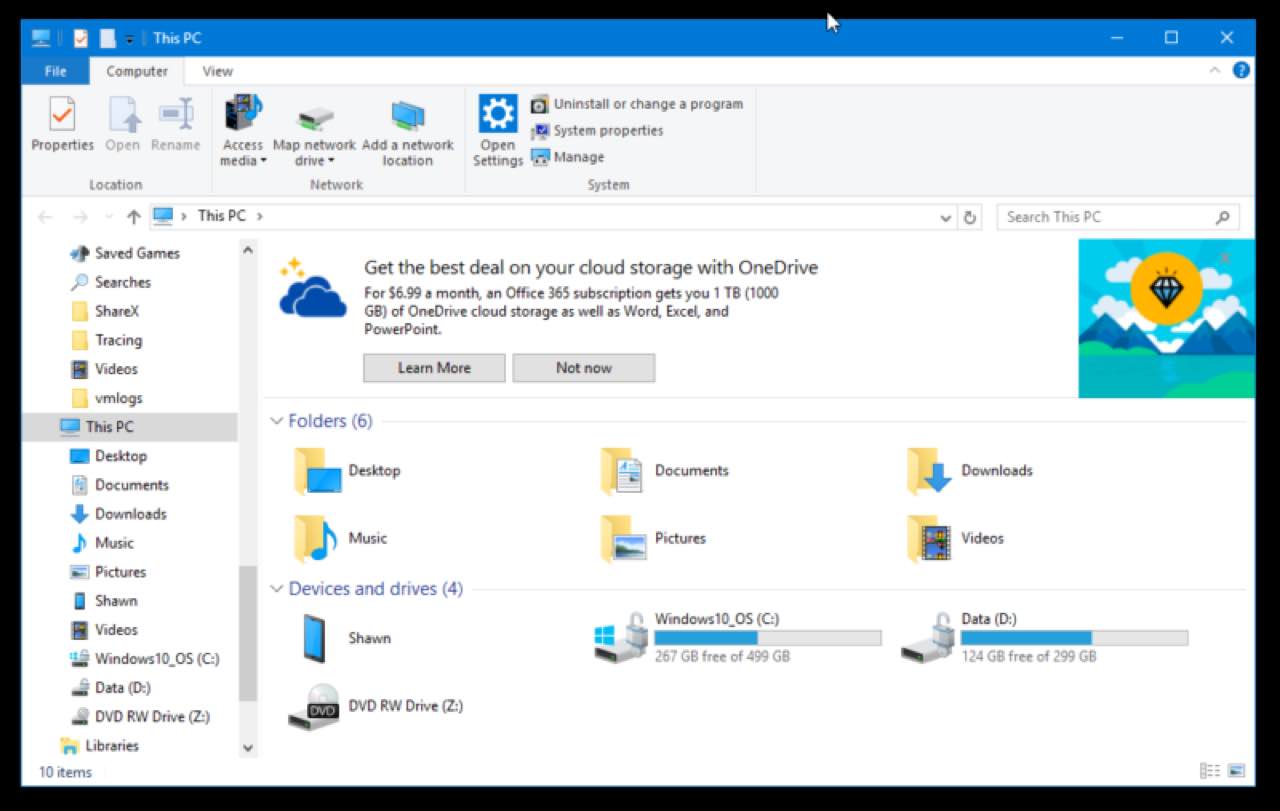Select Windows10_OS (C:) in navigation pane
Viewport: 1280px width, 811px height.
pos(145,659)
